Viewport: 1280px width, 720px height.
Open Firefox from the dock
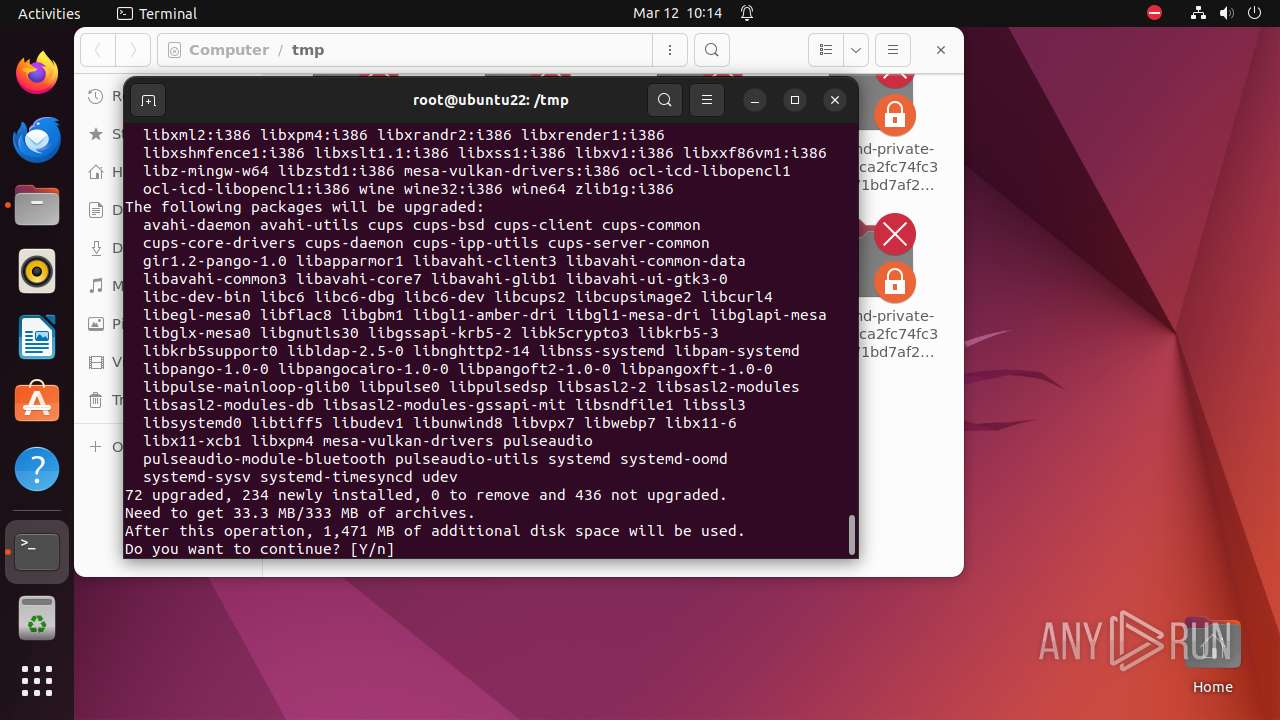tap(37, 73)
